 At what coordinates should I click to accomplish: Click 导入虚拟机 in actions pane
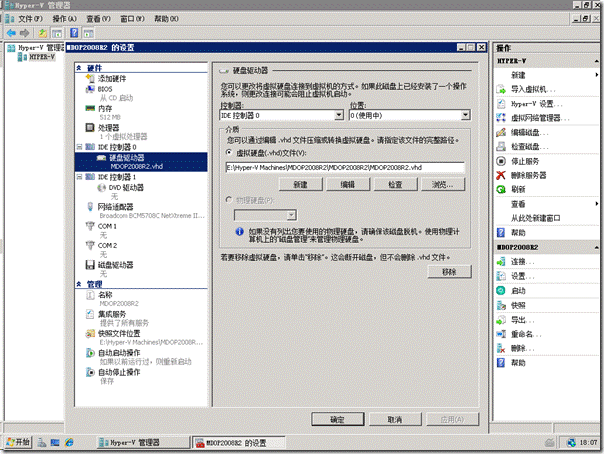533,89
